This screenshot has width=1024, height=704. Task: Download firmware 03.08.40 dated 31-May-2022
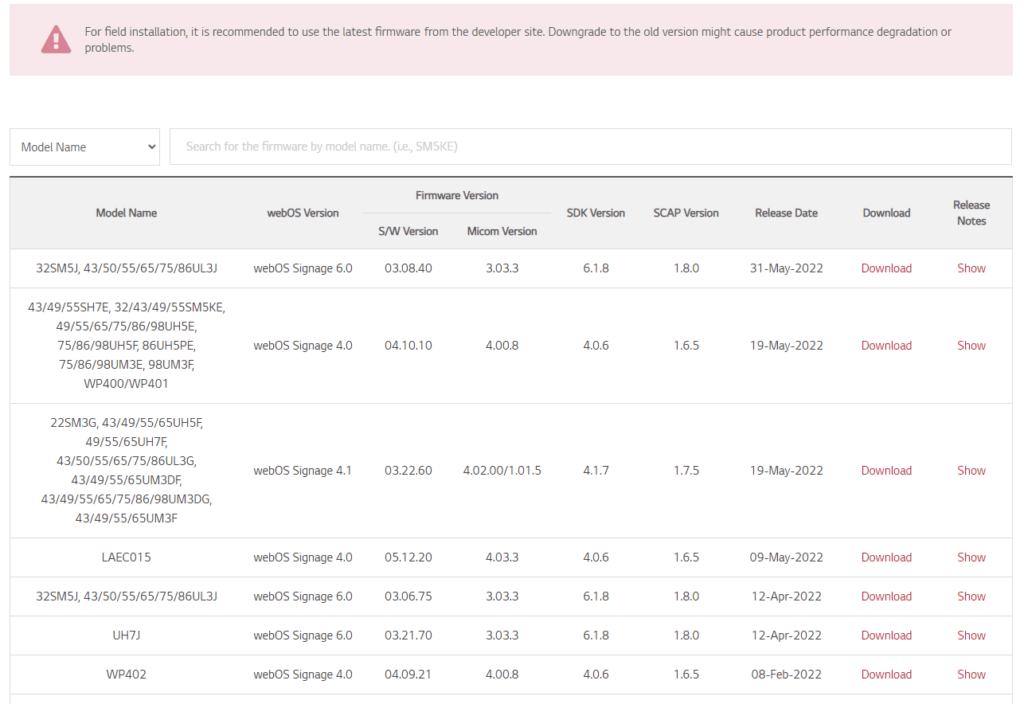(886, 268)
